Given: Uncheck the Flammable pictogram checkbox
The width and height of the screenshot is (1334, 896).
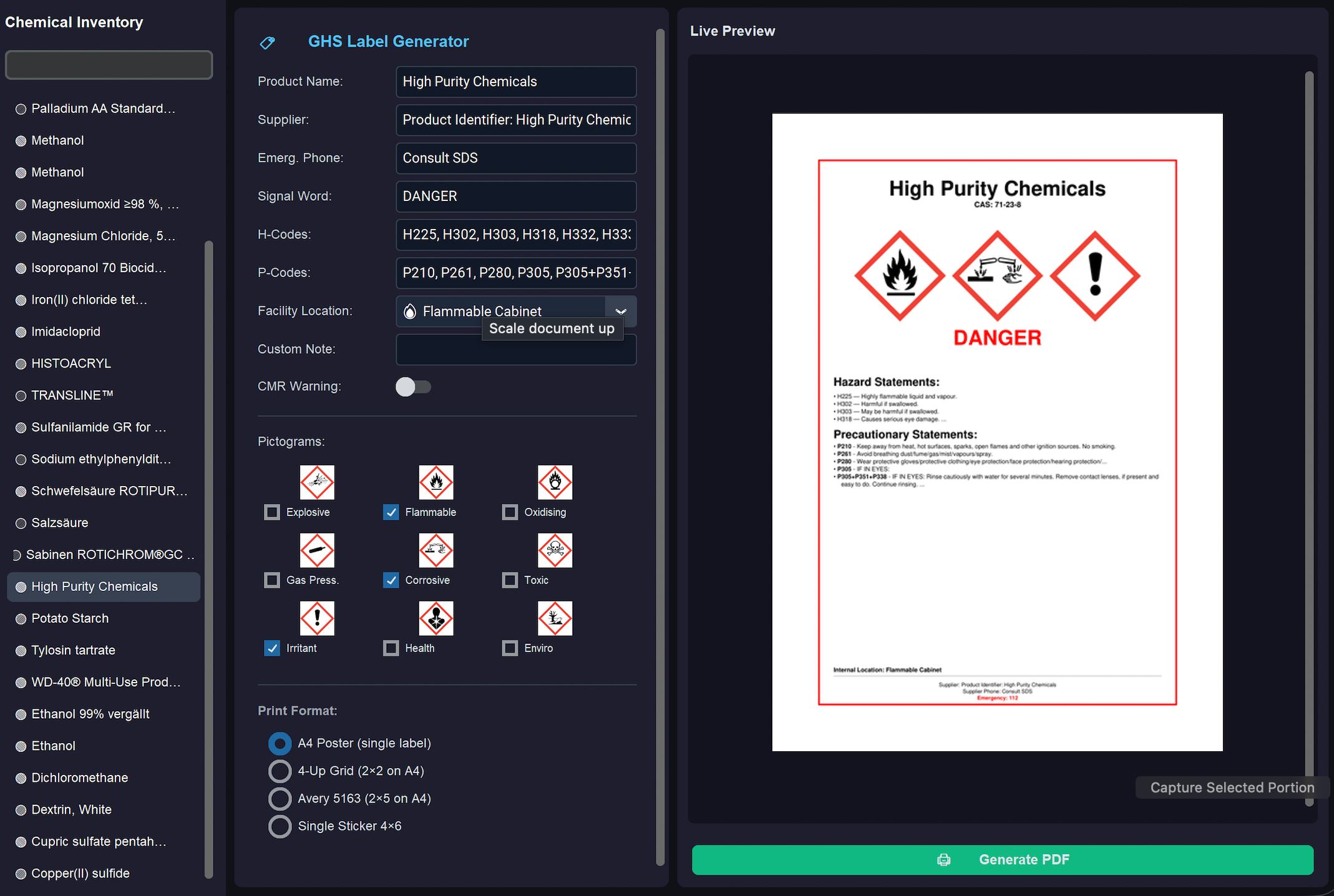Looking at the screenshot, I should click(x=391, y=512).
